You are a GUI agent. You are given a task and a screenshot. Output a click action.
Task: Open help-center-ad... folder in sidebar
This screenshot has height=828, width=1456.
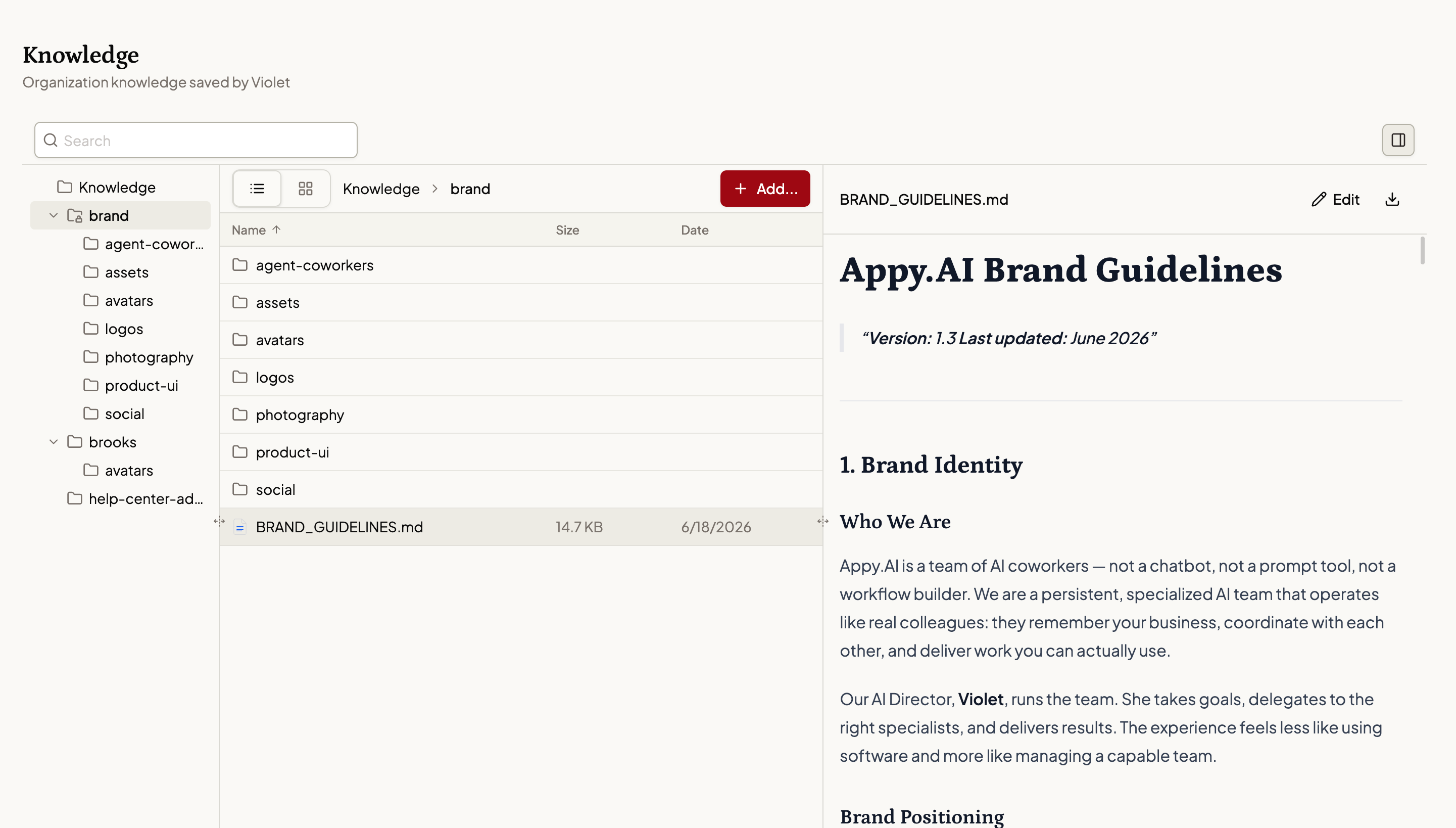tap(120, 499)
